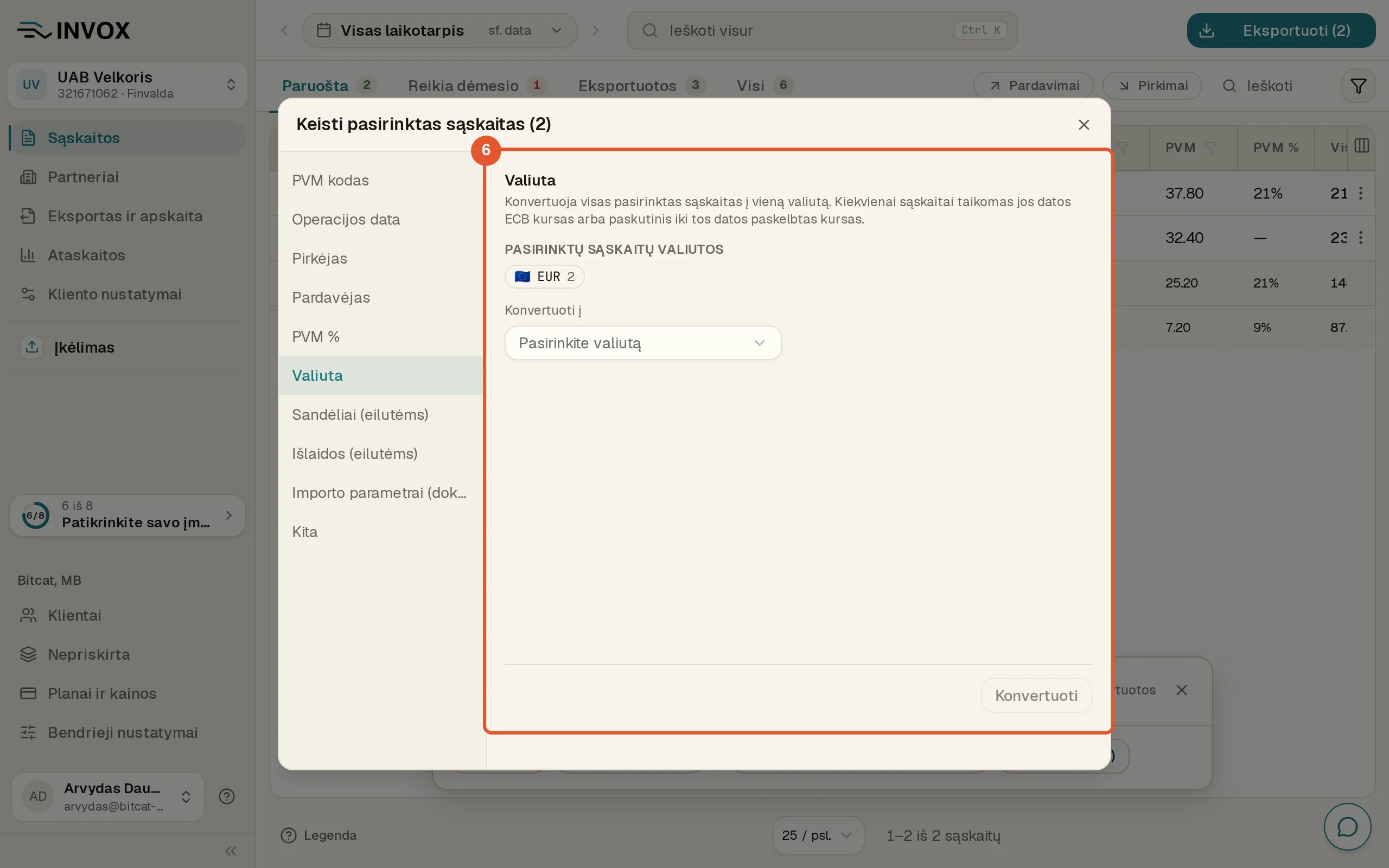Open Nepriskirta in the sidebar
Image resolution: width=1389 pixels, height=868 pixels.
(128, 654)
